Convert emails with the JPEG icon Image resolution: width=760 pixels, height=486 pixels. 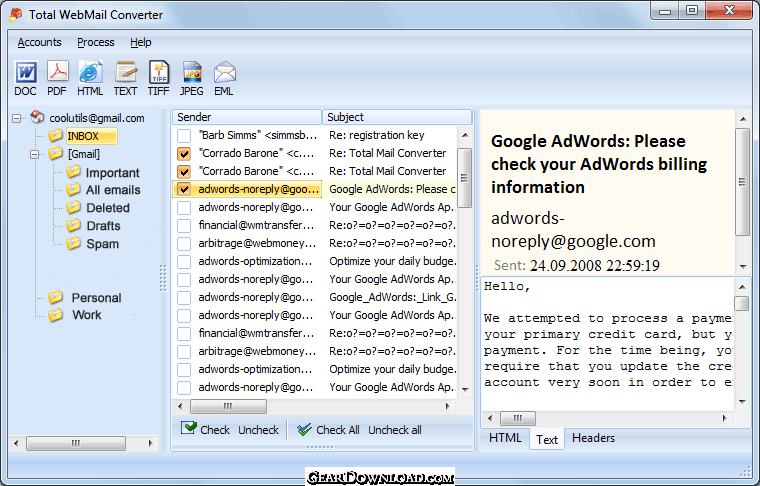(192, 73)
